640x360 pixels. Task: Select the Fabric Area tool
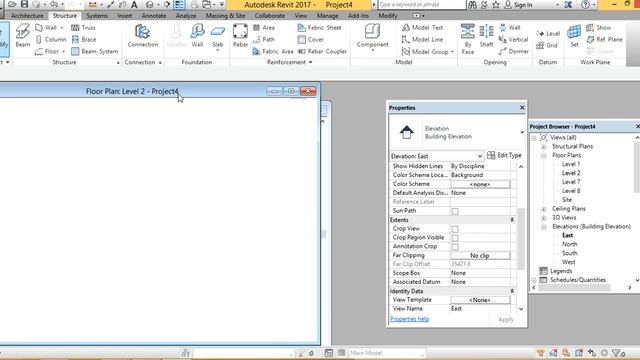click(273, 51)
